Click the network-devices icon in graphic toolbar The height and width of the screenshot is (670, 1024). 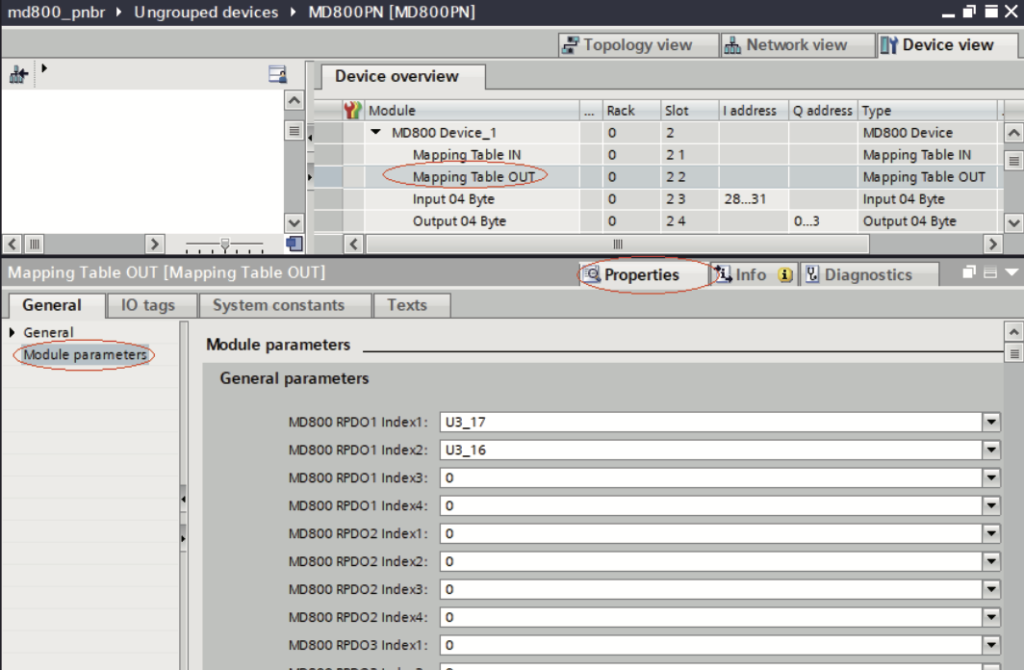18,75
